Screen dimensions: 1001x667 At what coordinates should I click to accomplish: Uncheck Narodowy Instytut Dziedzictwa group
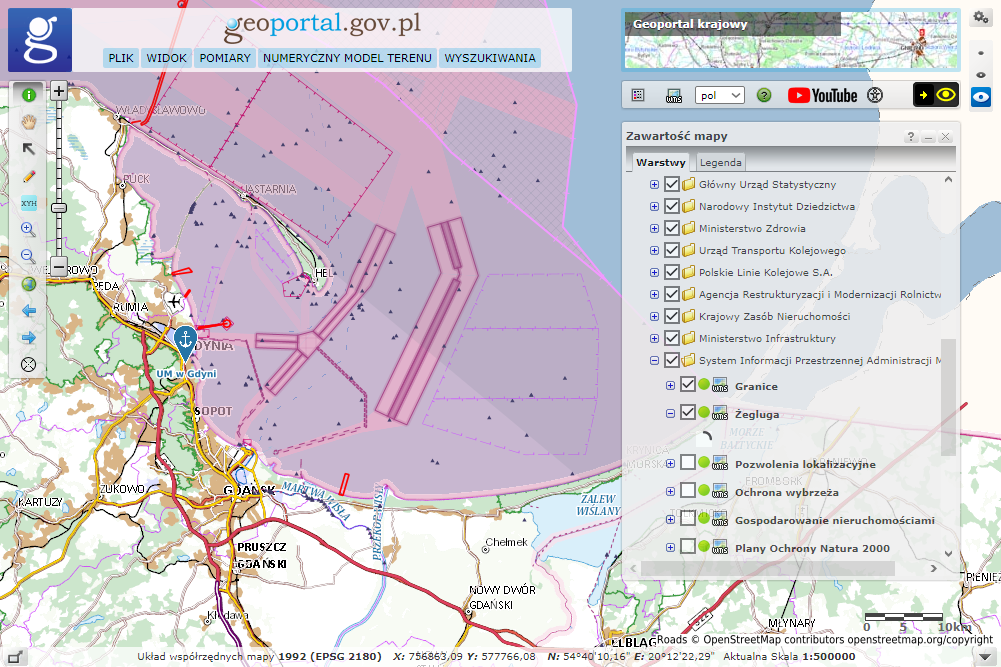click(672, 206)
